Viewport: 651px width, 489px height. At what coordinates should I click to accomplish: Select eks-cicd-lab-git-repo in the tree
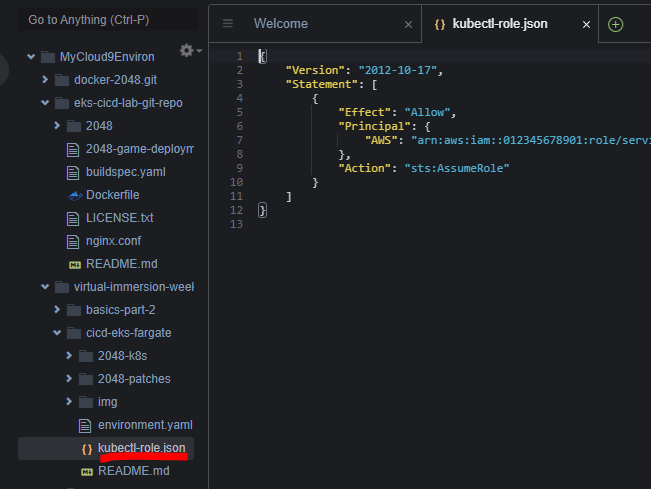[128, 103]
